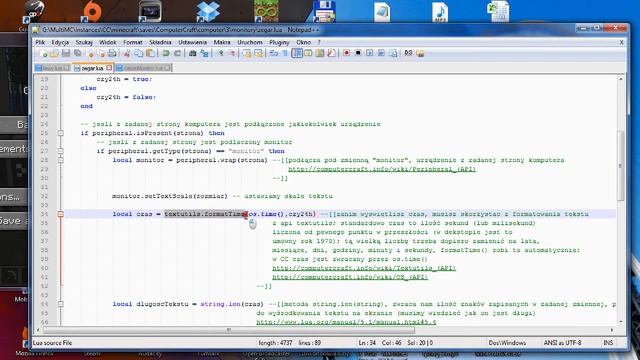Click the Dropbox desktop shortcut
The height and width of the screenshot is (360, 640).
point(208,11)
